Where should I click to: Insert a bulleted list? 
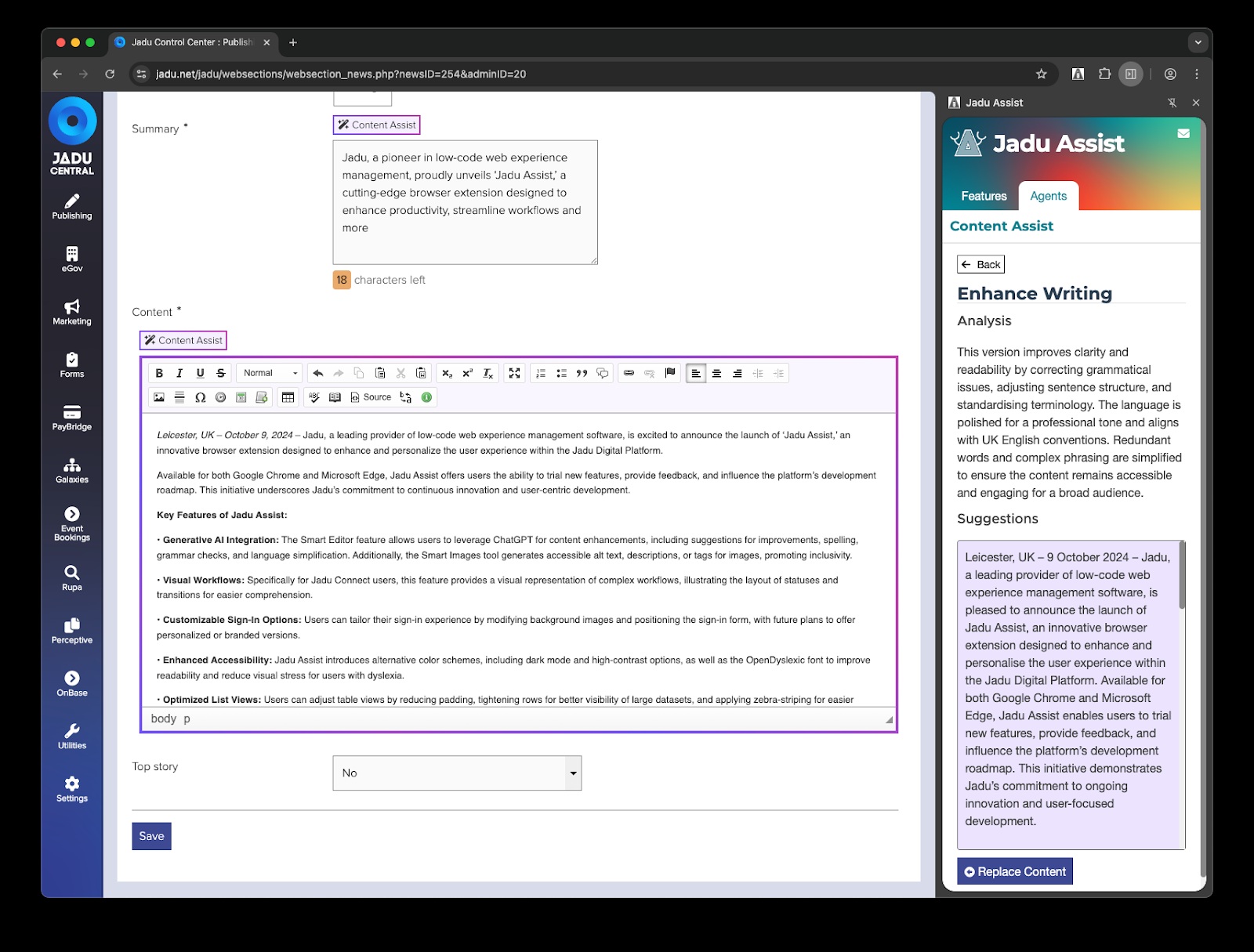pyautogui.click(x=561, y=373)
